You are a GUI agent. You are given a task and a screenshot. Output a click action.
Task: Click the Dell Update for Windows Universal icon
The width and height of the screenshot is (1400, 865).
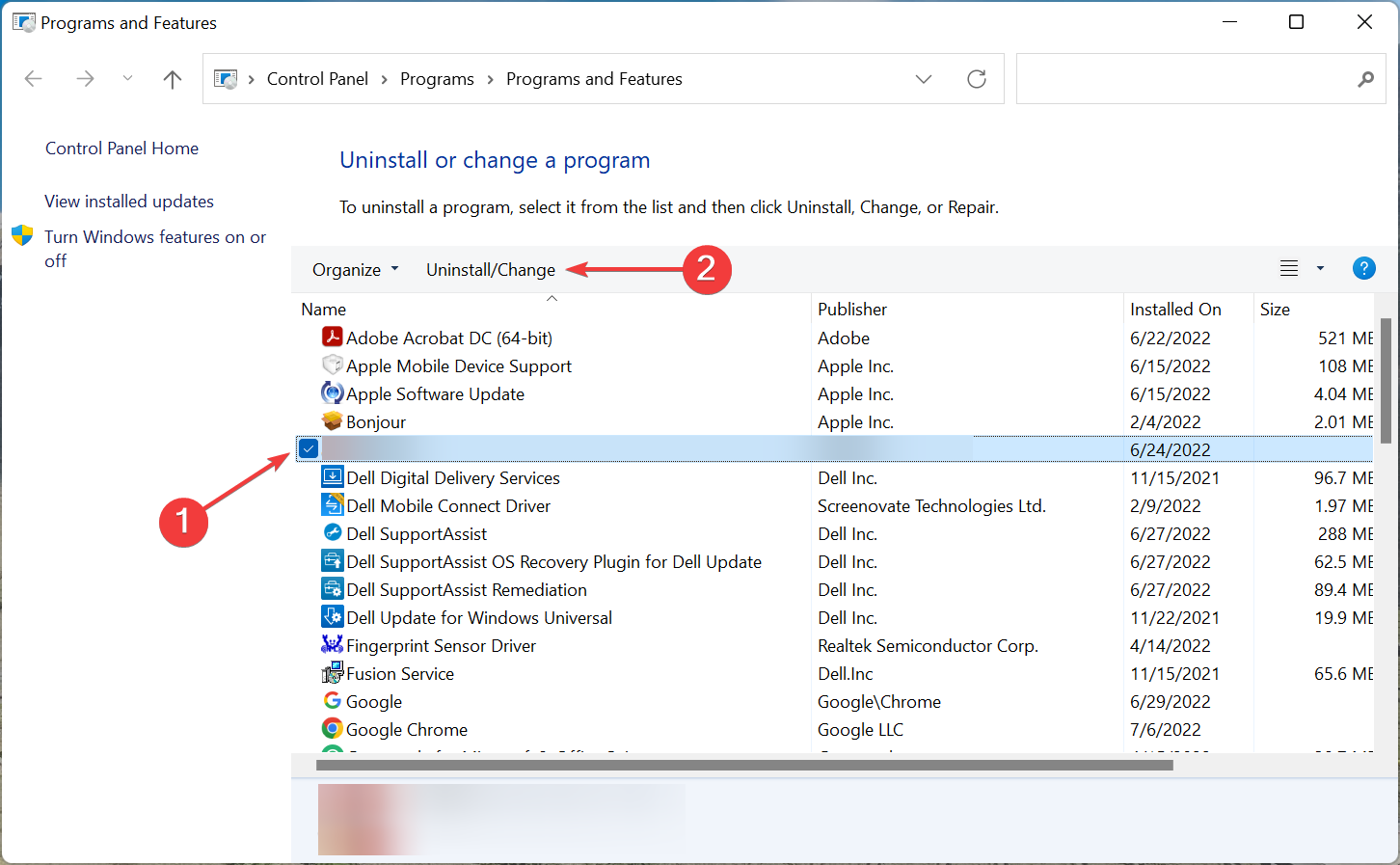pyautogui.click(x=332, y=616)
